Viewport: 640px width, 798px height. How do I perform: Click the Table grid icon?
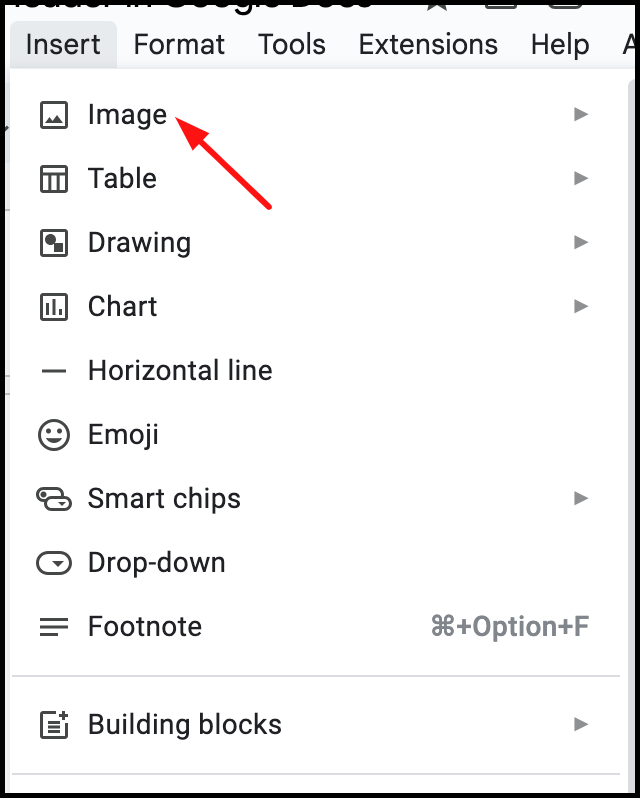[53, 179]
